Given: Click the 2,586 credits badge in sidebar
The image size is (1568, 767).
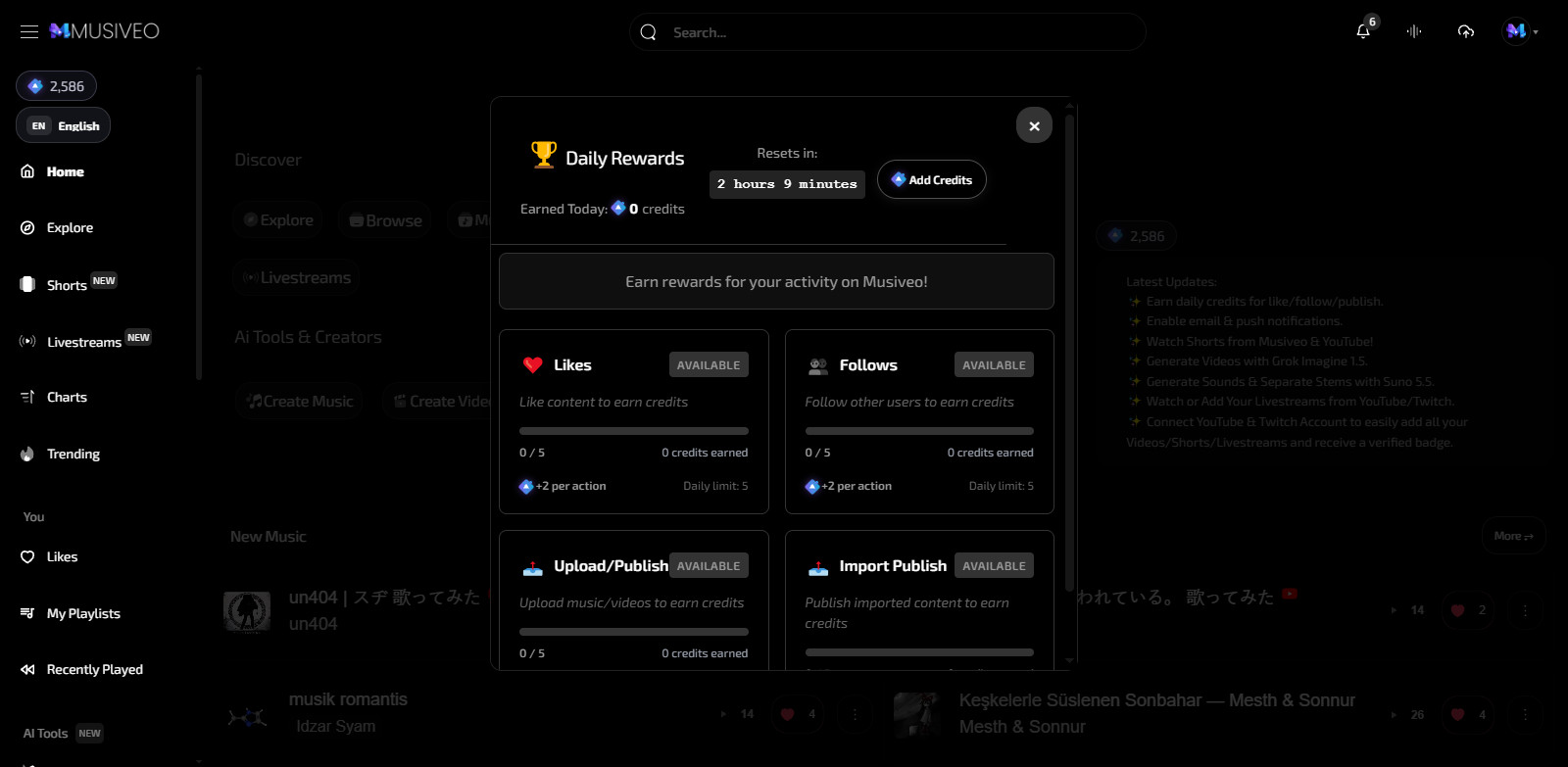Looking at the screenshot, I should pyautogui.click(x=56, y=86).
